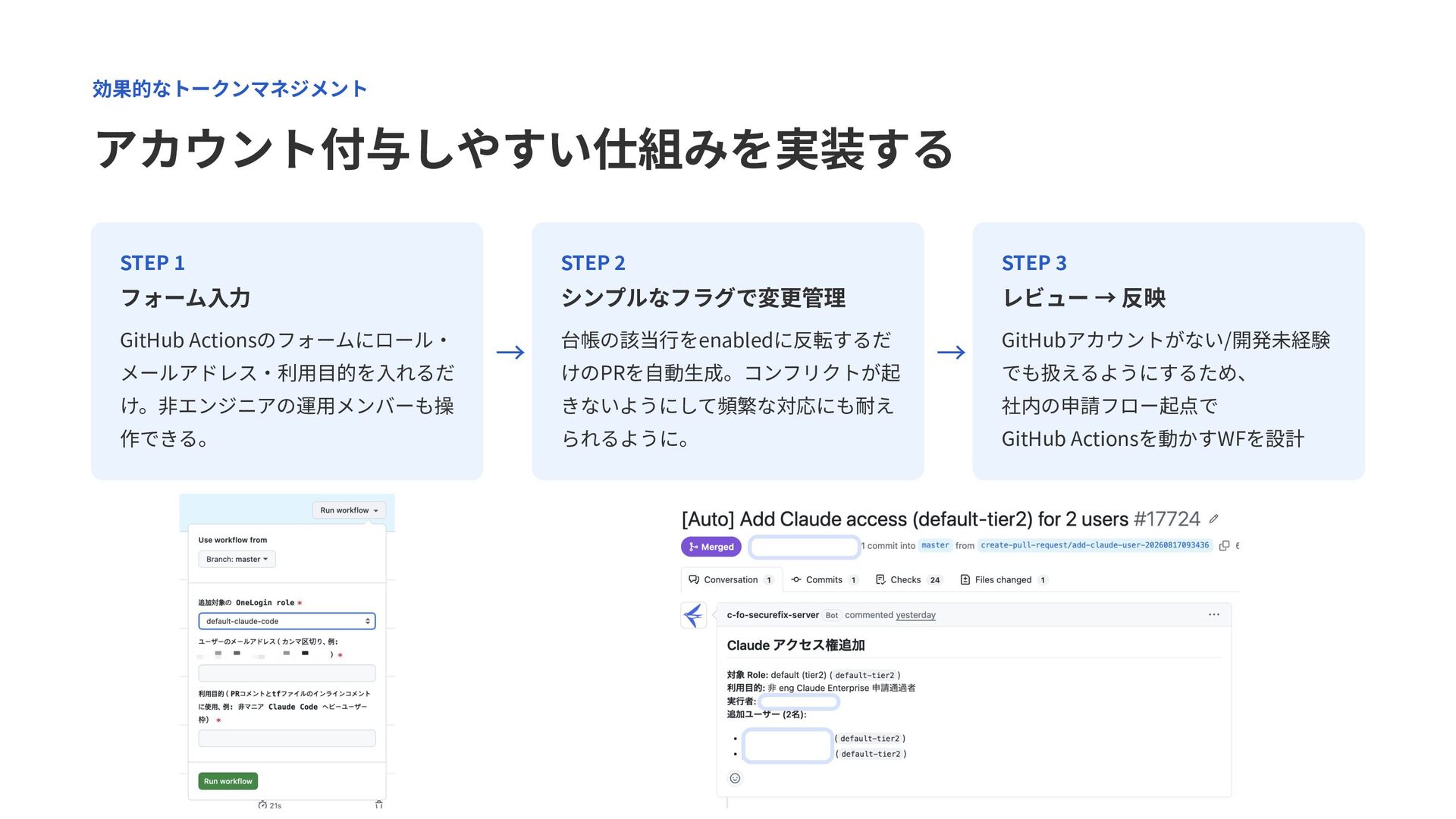Click the pencil edit icon beside PR title
This screenshot has width=1456, height=819.
[x=1213, y=519]
